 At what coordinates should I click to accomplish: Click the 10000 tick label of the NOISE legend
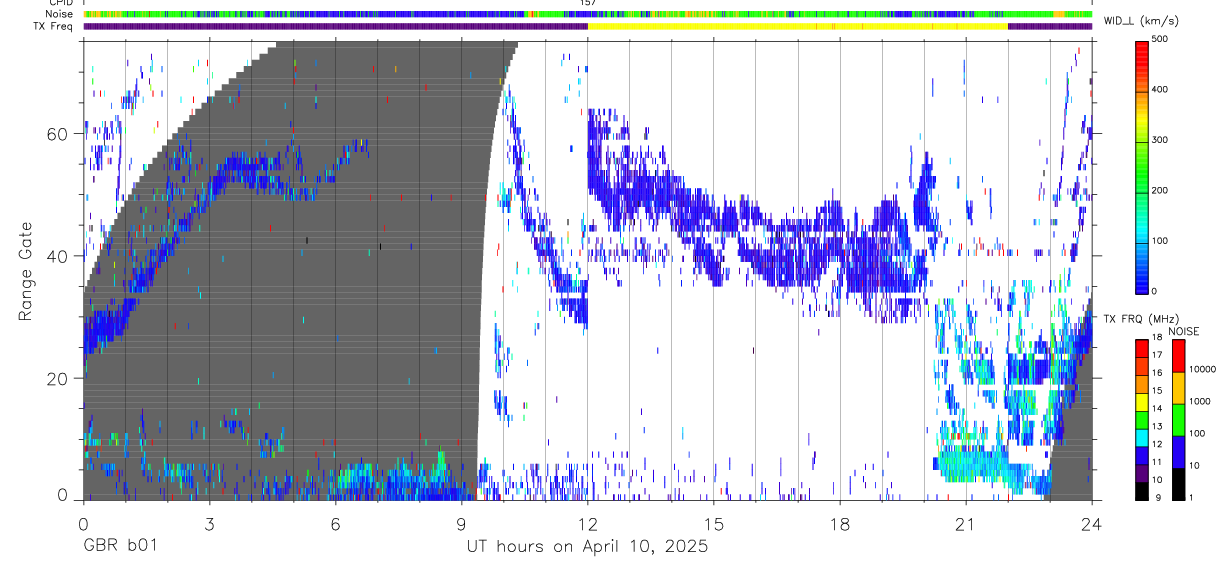coord(1201,369)
